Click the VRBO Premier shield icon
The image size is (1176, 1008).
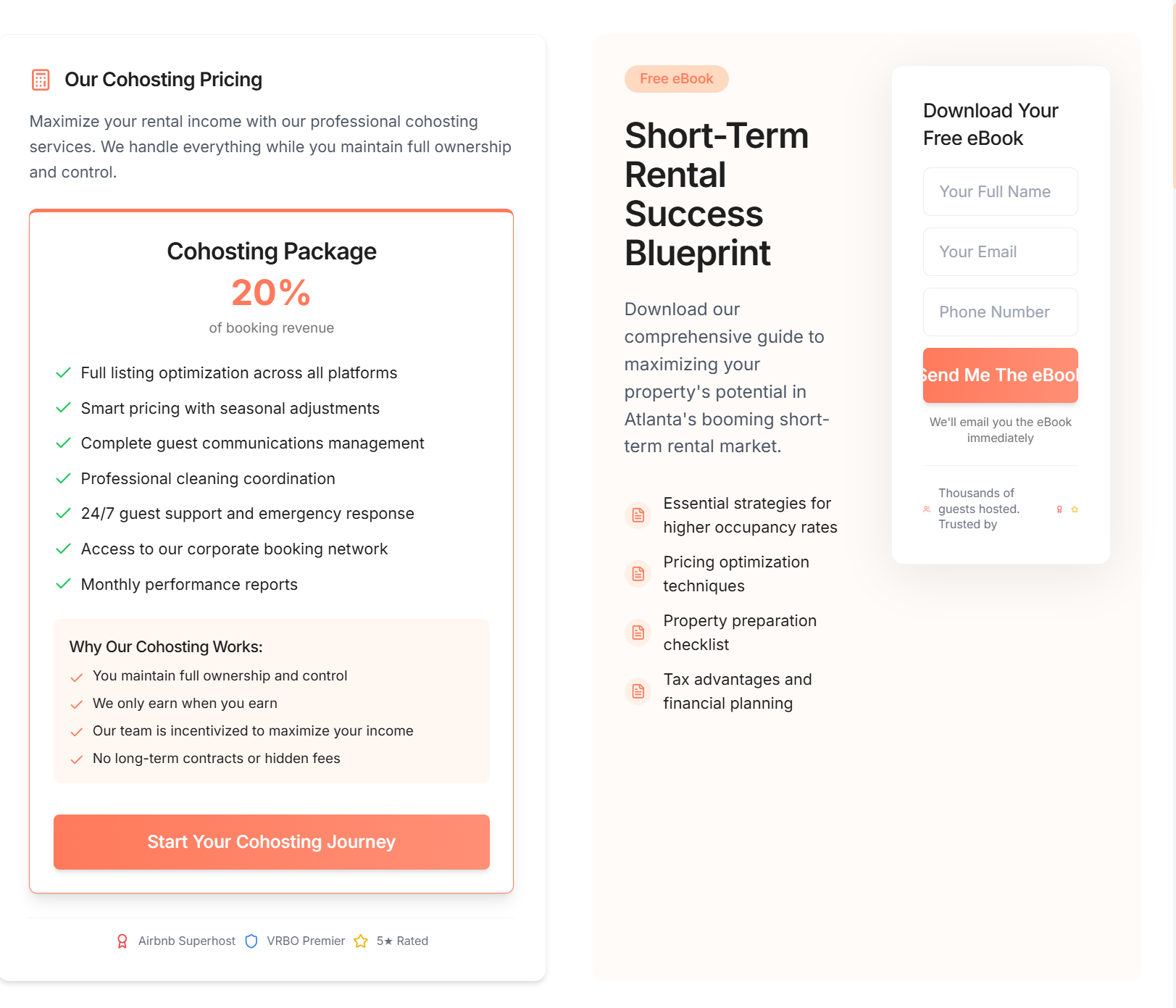click(x=251, y=941)
